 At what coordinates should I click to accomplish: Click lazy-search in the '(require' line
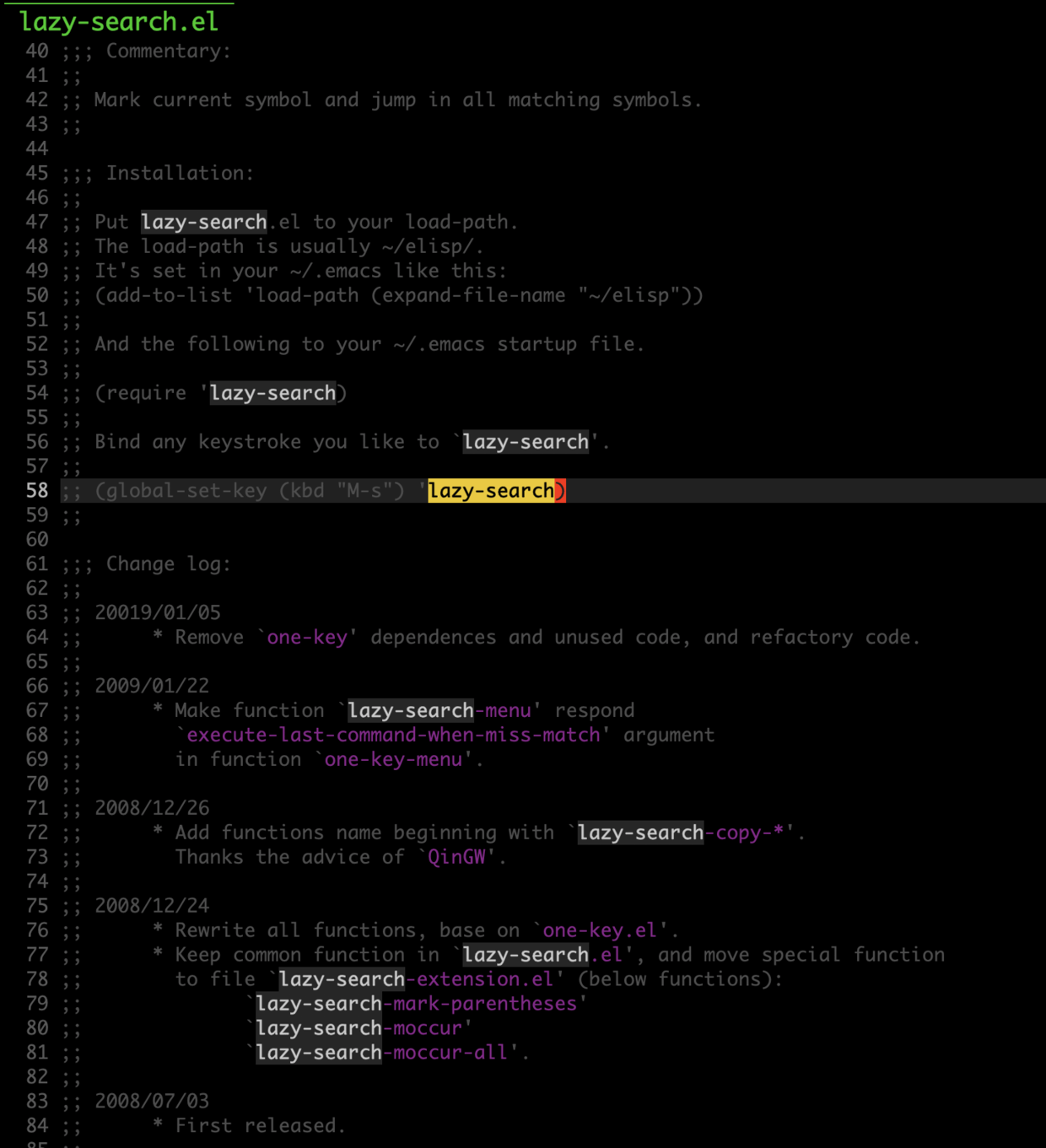[x=273, y=394]
